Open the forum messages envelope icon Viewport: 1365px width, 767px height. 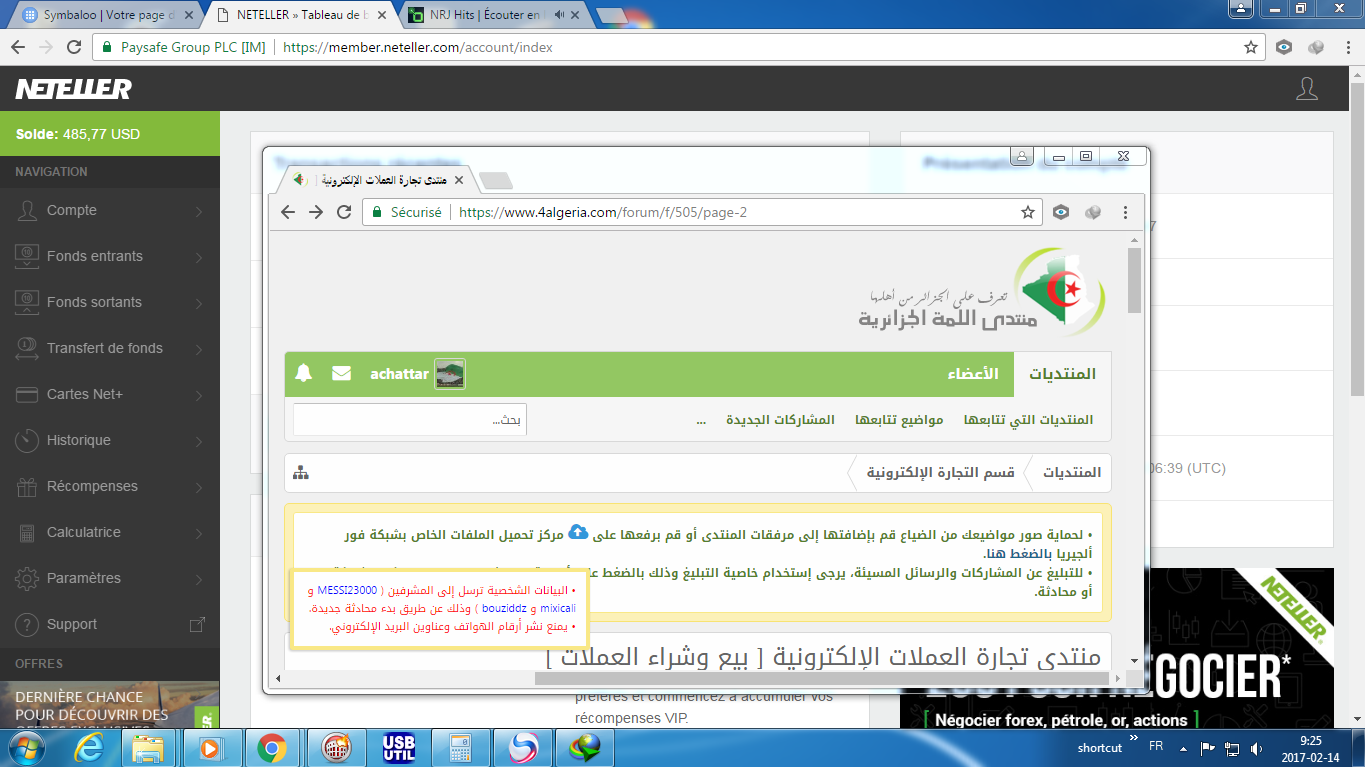point(342,374)
